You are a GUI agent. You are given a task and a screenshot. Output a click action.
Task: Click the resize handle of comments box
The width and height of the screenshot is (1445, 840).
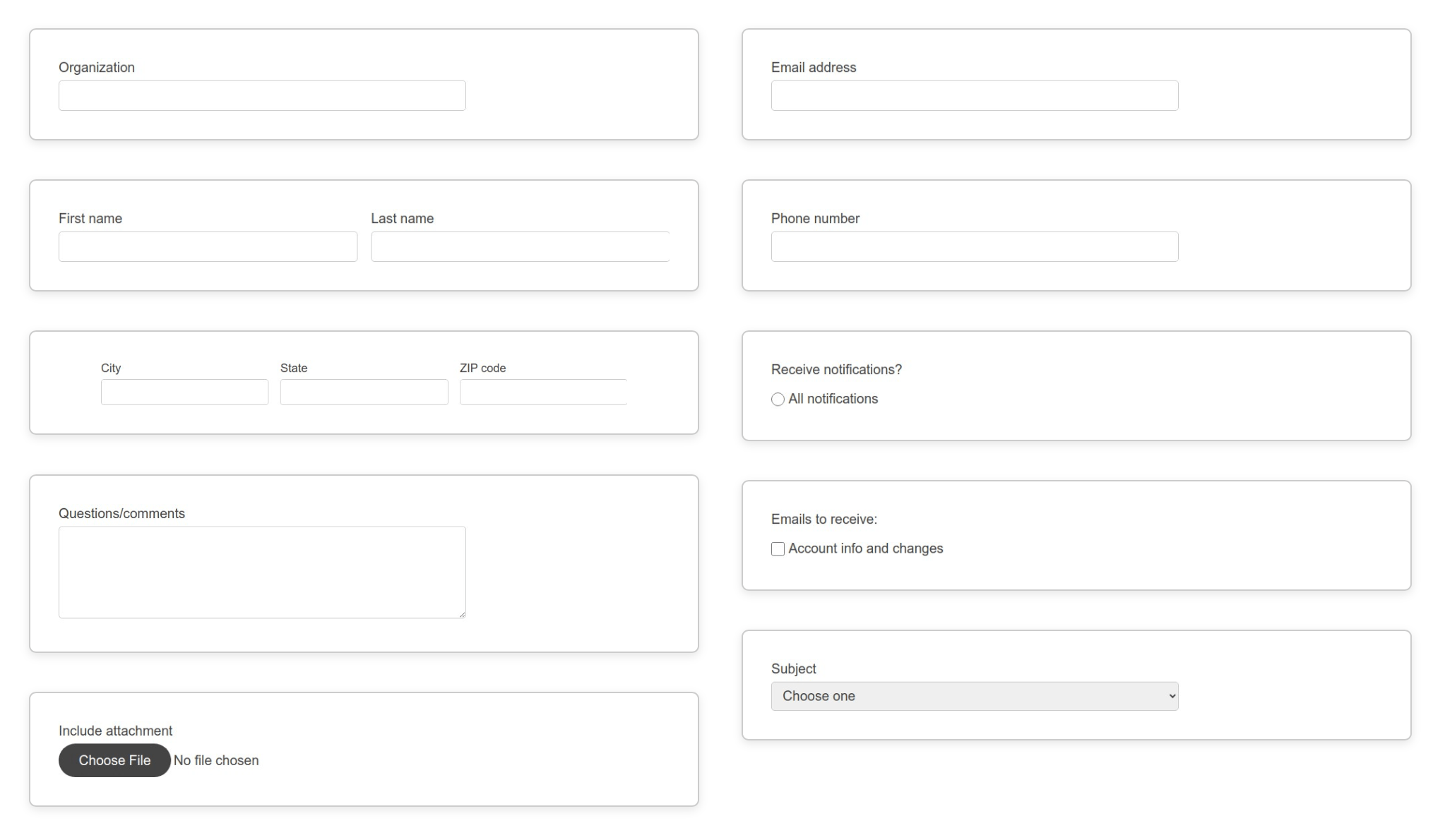click(x=462, y=614)
